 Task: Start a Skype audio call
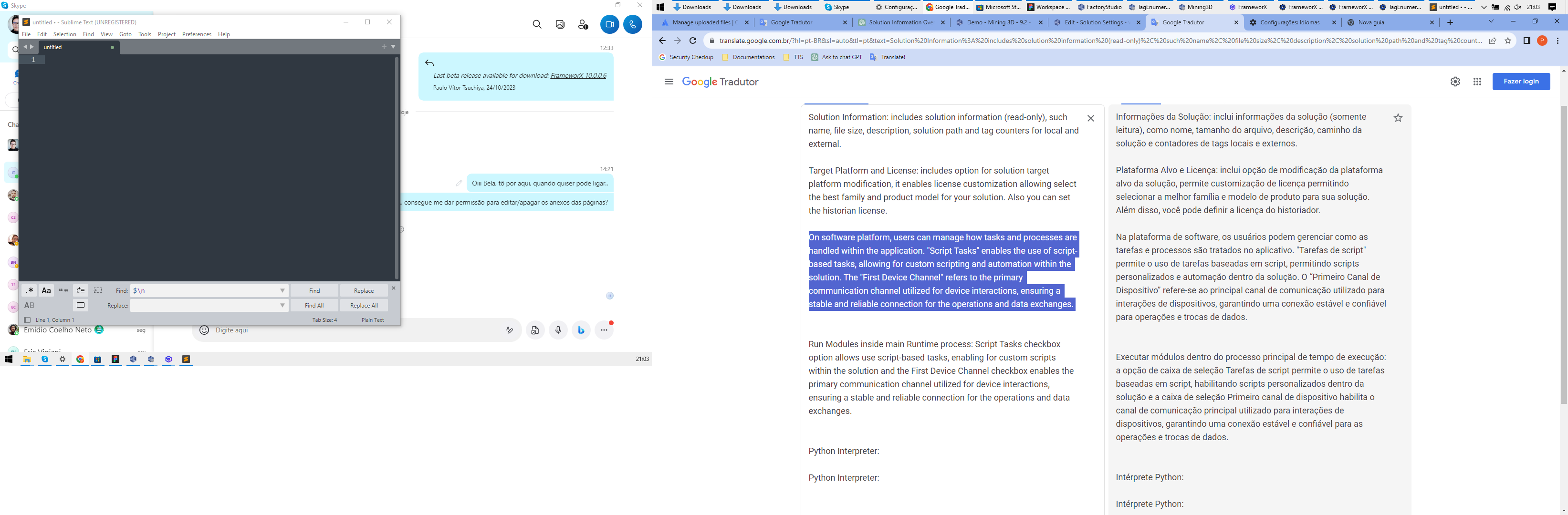pos(632,24)
